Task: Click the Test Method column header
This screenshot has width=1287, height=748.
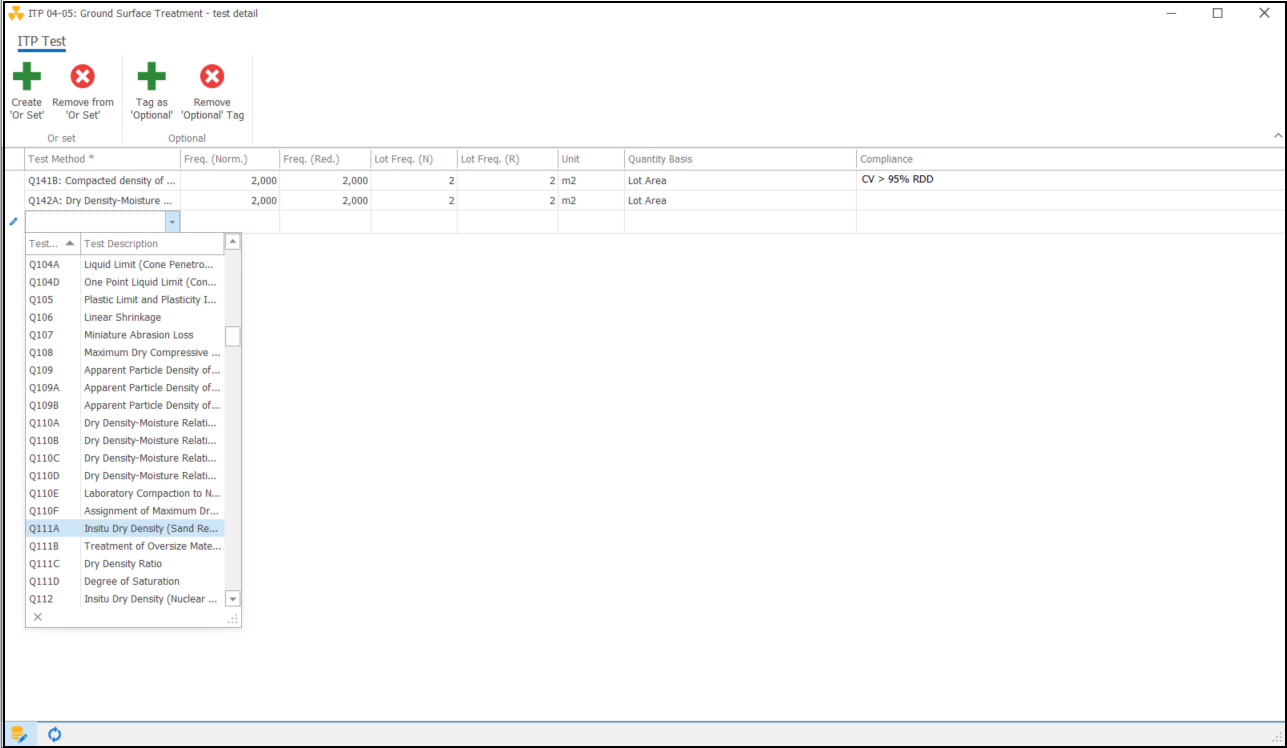Action: [102, 159]
